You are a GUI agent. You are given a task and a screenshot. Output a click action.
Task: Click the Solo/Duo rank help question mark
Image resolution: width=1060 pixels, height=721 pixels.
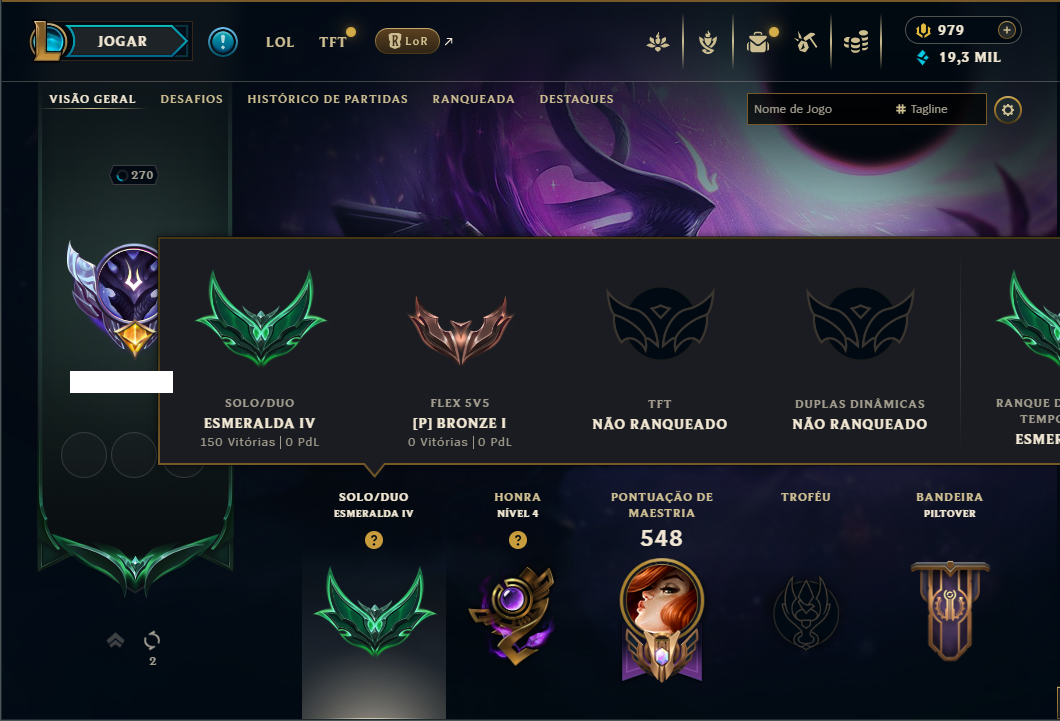click(x=374, y=540)
